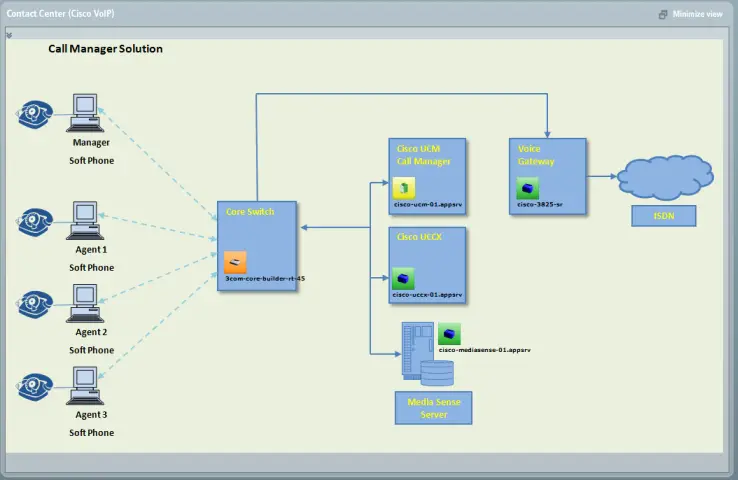
Task: Select the Voice Gateway box
Action: coord(548,176)
